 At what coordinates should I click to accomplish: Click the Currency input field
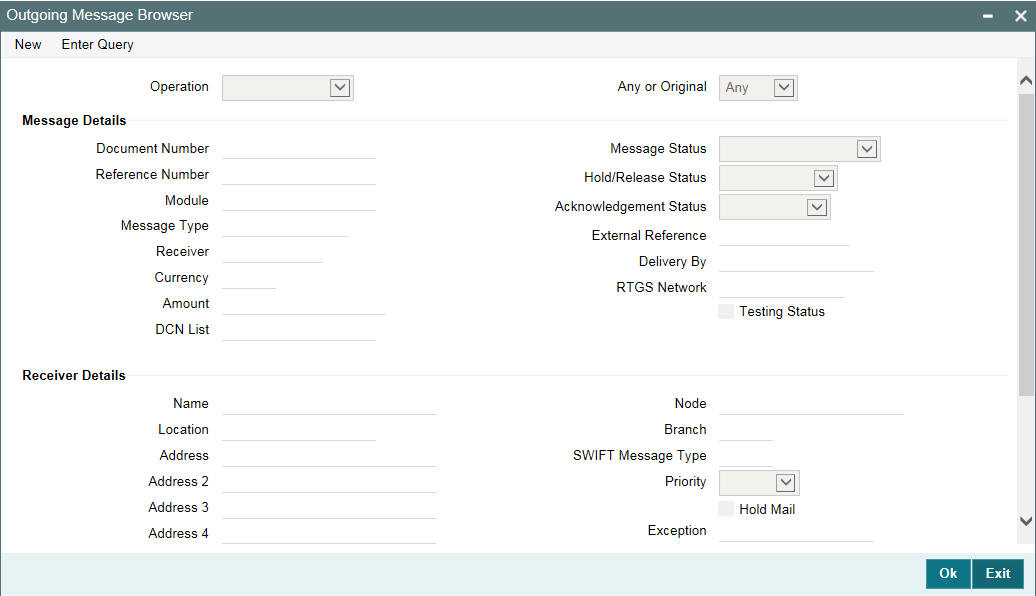pos(249,278)
